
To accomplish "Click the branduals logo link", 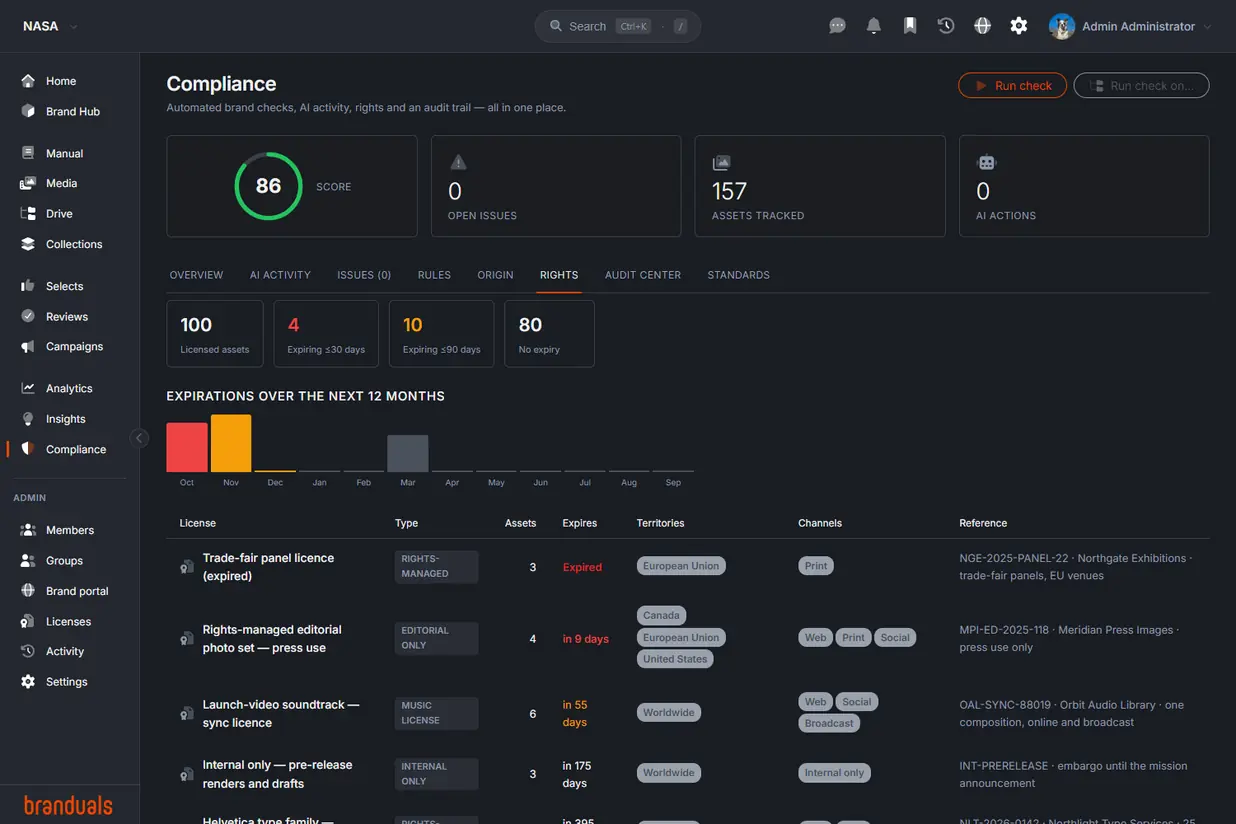I will pyautogui.click(x=68, y=805).
